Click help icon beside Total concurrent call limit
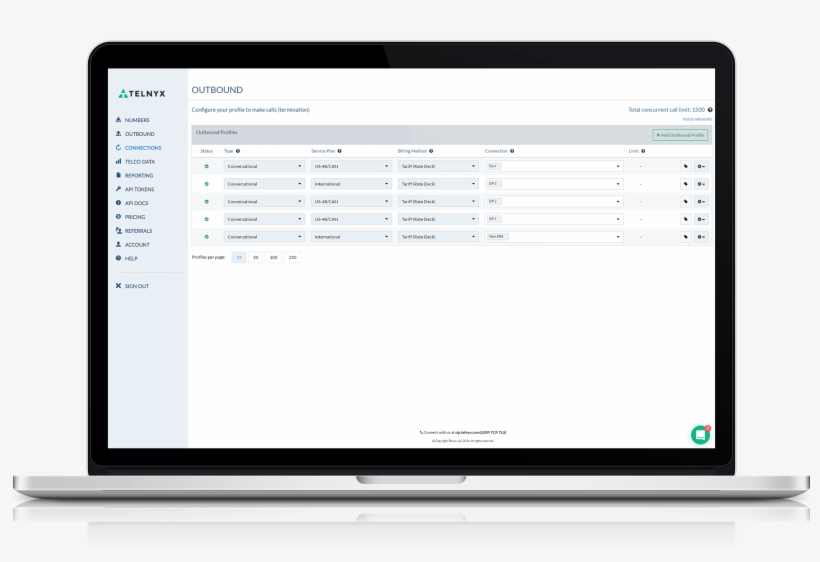The image size is (820, 562). pyautogui.click(x=710, y=110)
